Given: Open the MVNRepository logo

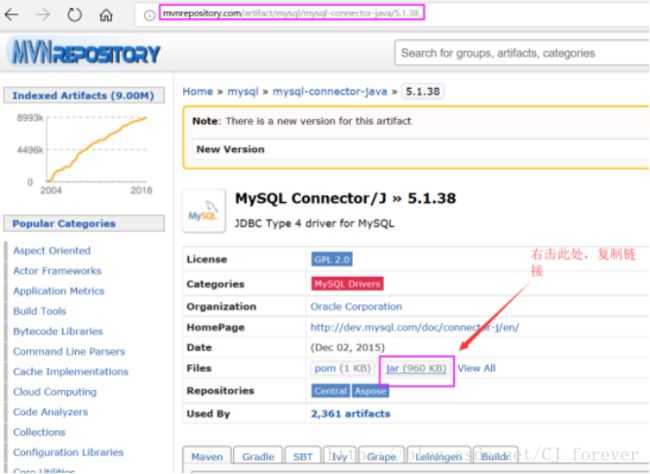Looking at the screenshot, I should pos(86,53).
